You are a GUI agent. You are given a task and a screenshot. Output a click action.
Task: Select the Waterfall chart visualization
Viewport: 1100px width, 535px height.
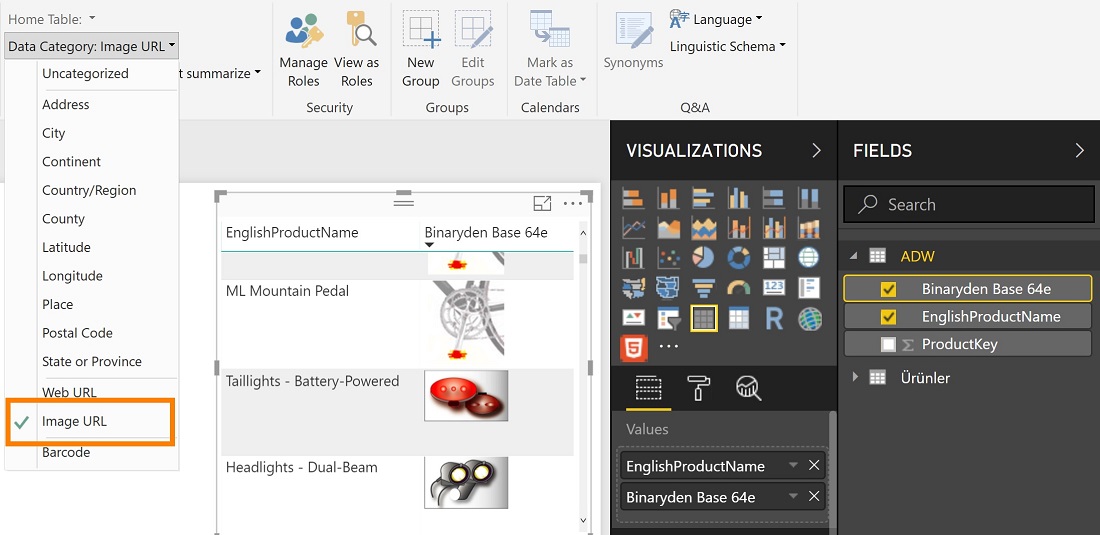click(x=633, y=258)
